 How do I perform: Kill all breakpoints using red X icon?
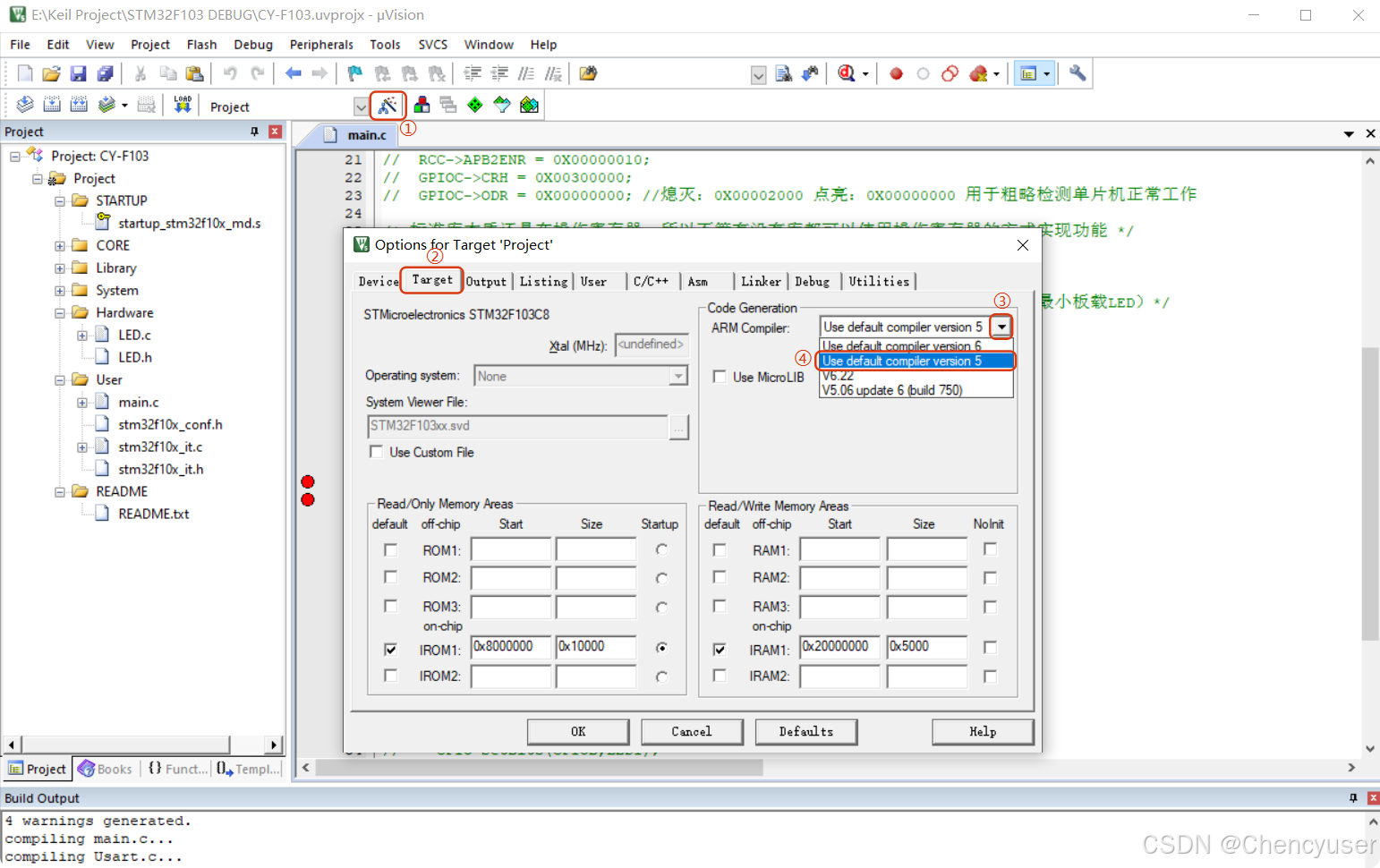coord(978,73)
